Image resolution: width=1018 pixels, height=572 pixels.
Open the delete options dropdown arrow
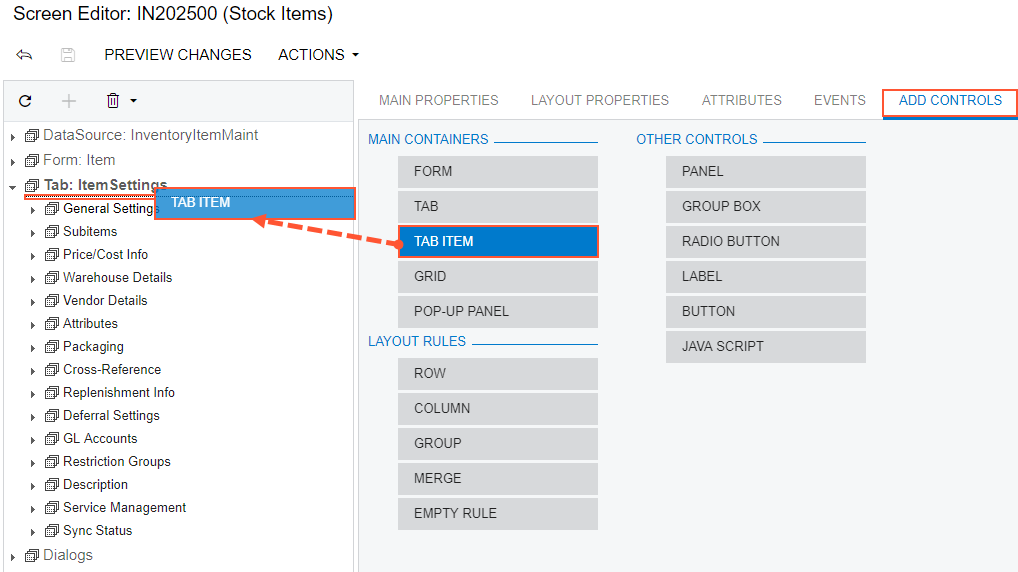[x=134, y=101]
